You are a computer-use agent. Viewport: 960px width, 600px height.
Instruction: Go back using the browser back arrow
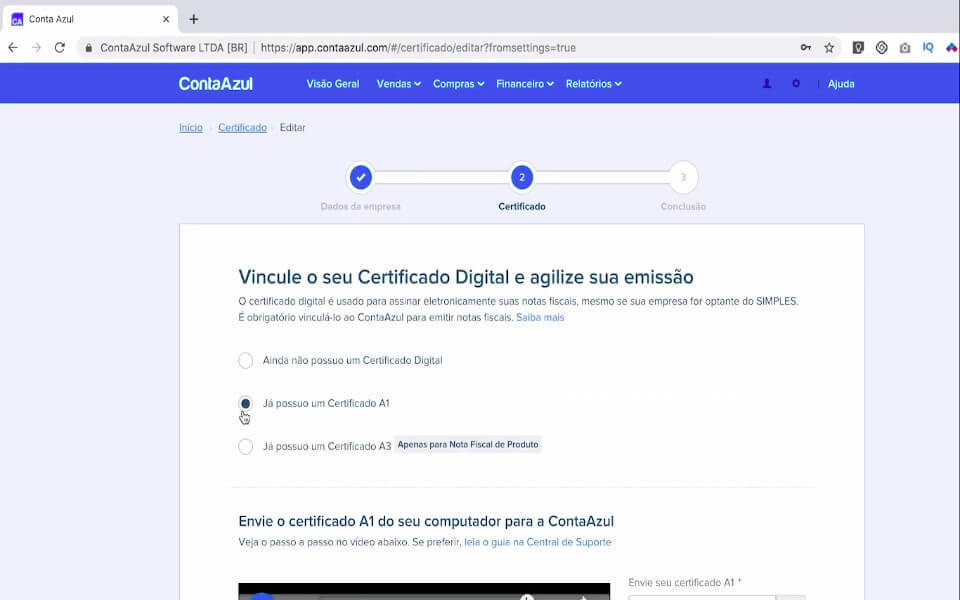pos(13,47)
